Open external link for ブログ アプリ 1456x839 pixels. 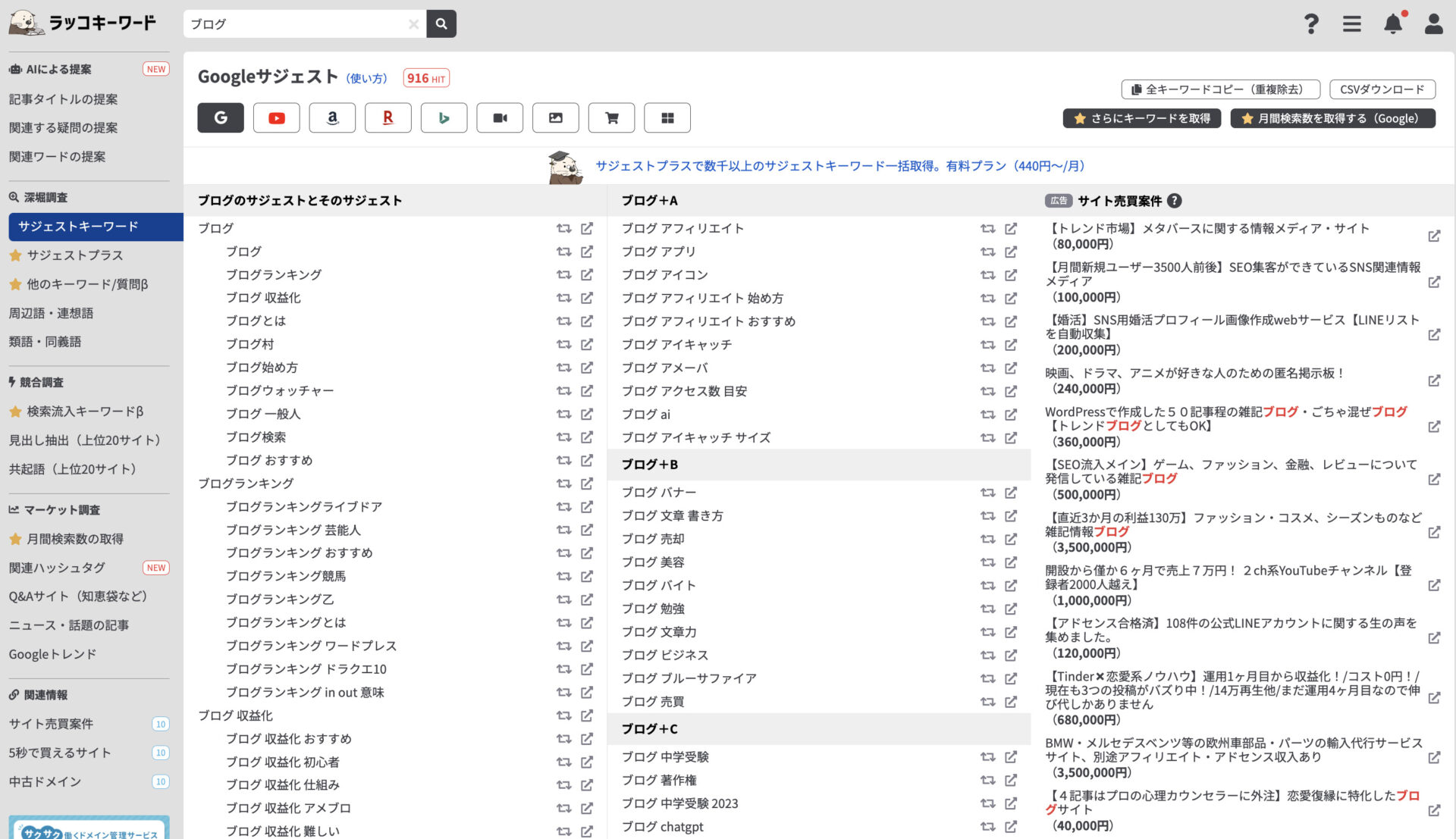point(1011,252)
